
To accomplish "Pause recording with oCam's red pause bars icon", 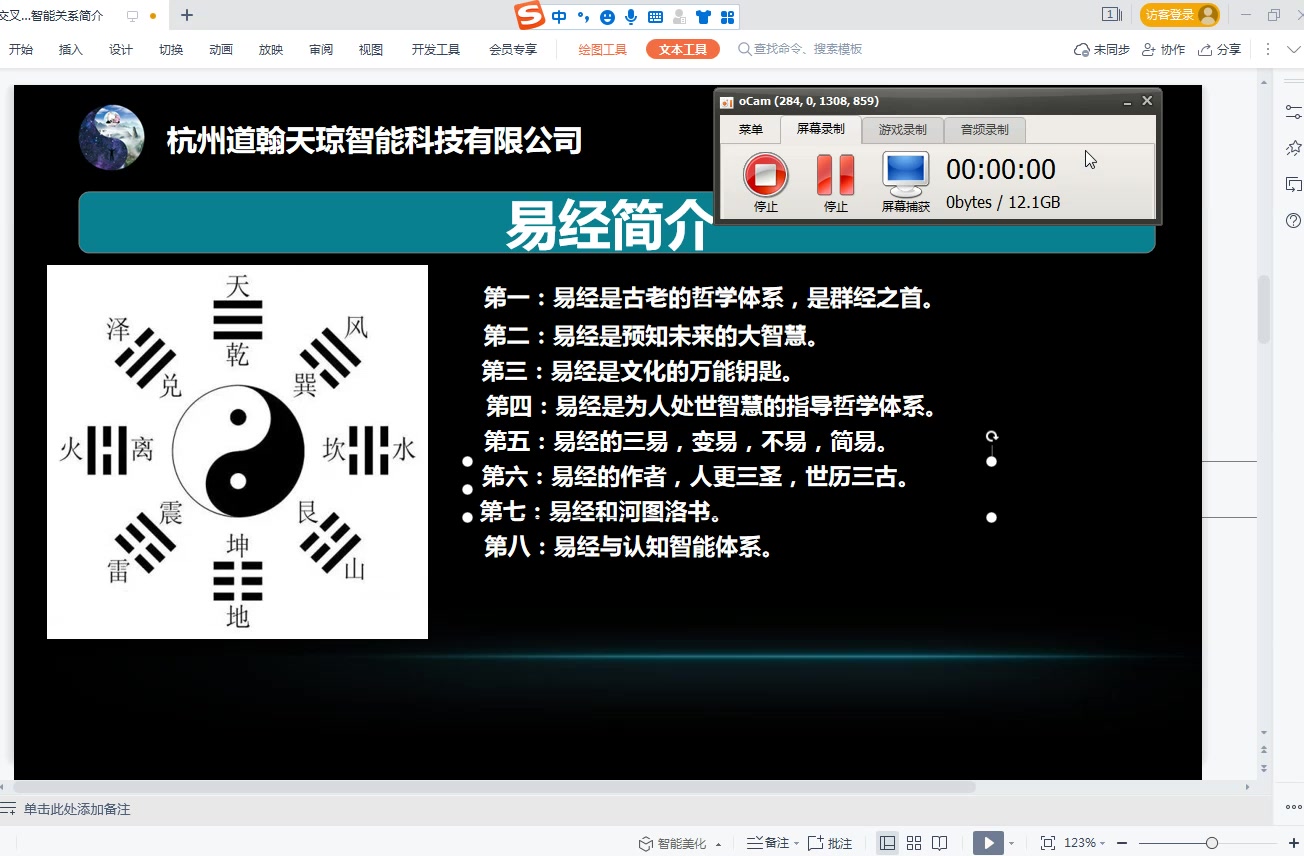I will coord(835,176).
